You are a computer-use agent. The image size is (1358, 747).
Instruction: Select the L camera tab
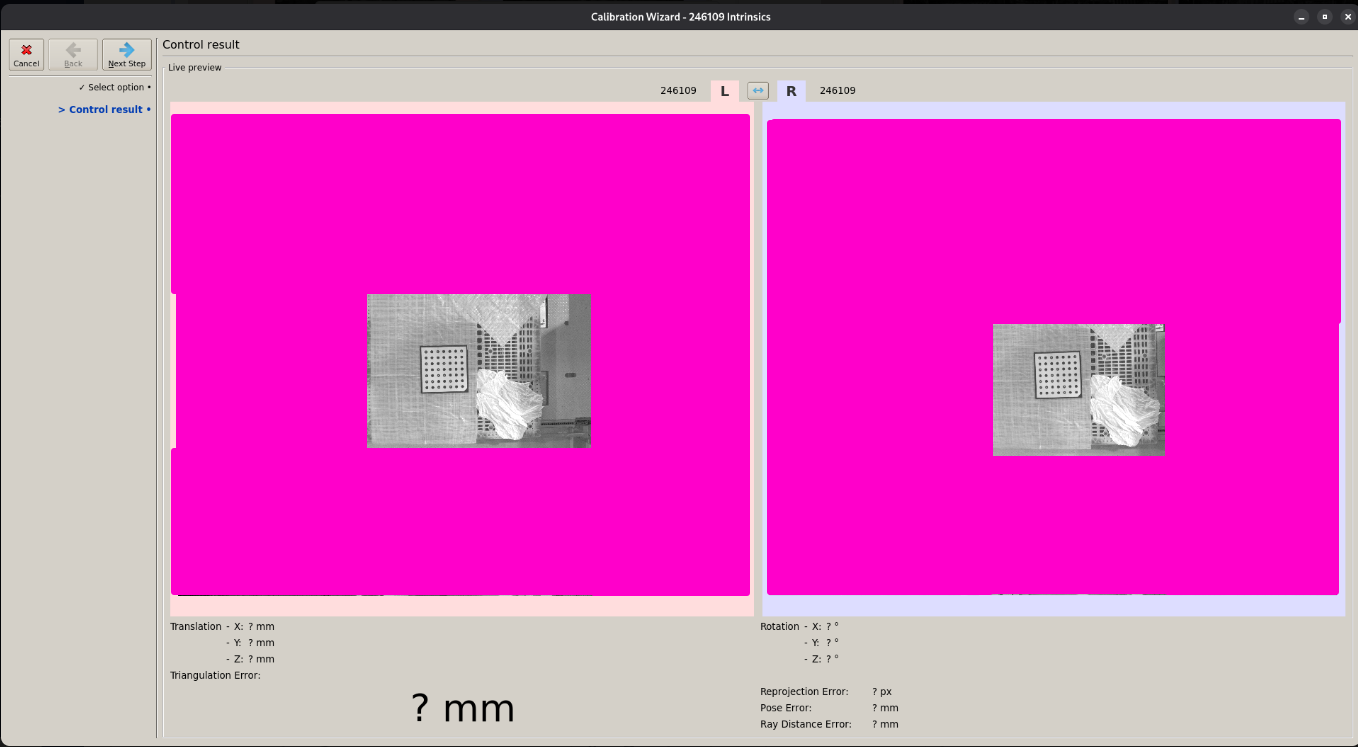point(725,91)
